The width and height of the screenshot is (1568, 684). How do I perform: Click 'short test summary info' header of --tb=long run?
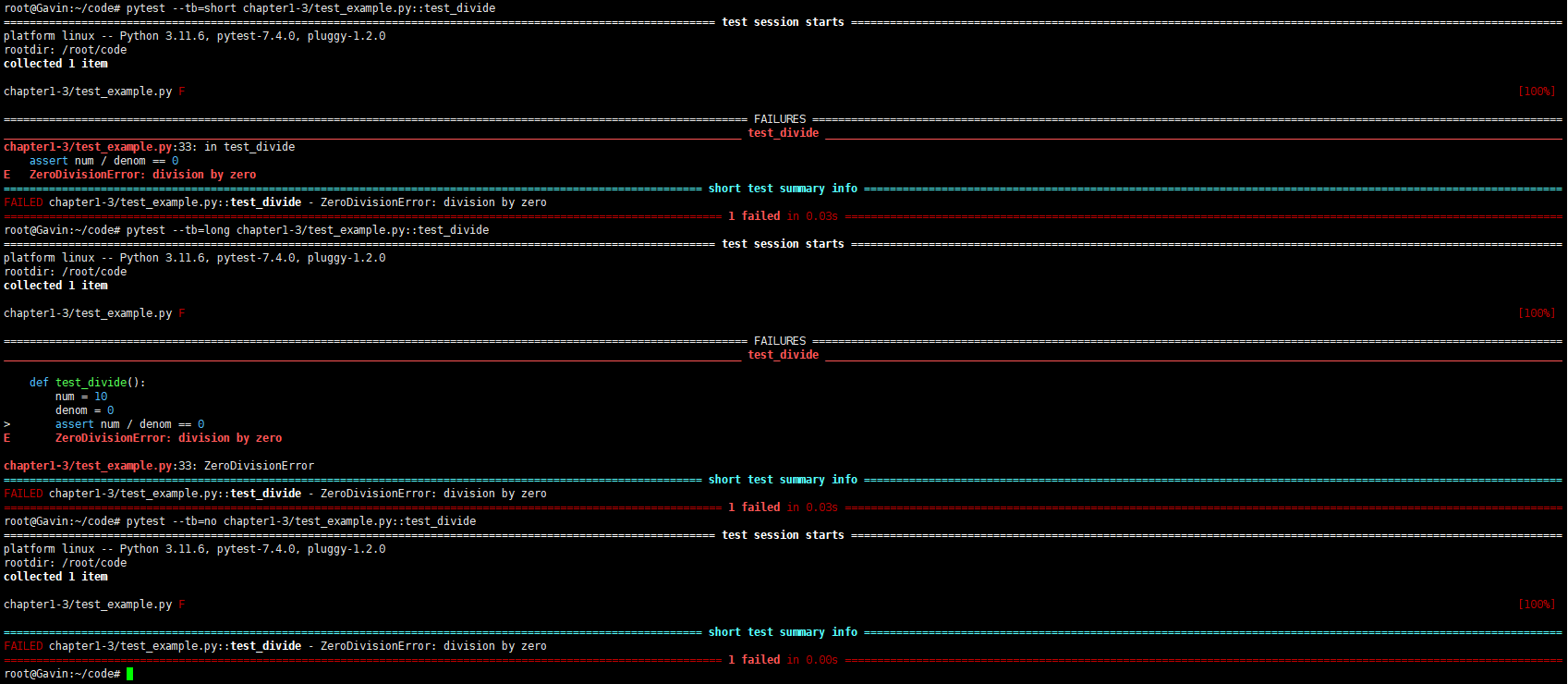pyautogui.click(x=783, y=480)
